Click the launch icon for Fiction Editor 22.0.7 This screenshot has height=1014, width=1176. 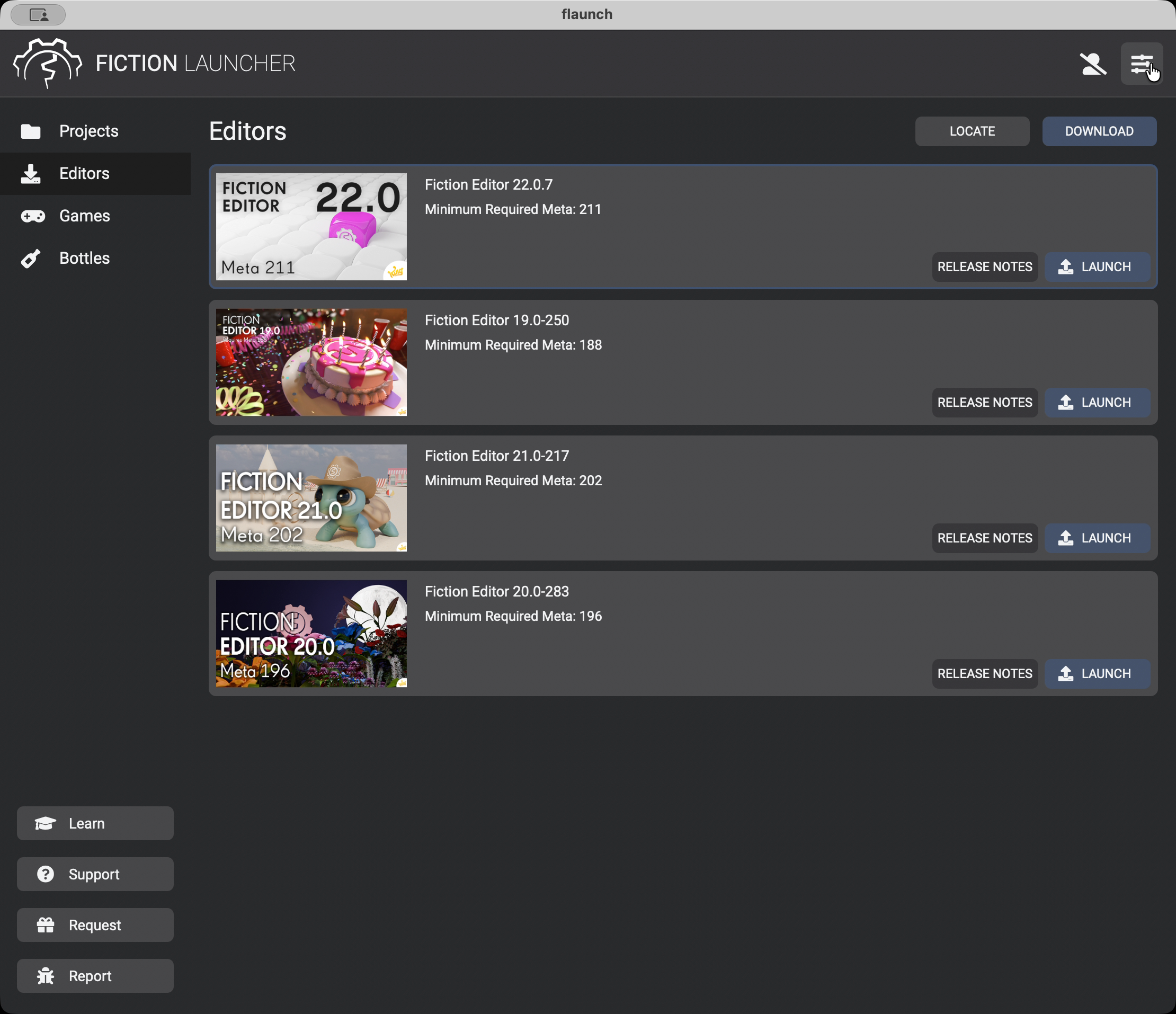(x=1066, y=267)
